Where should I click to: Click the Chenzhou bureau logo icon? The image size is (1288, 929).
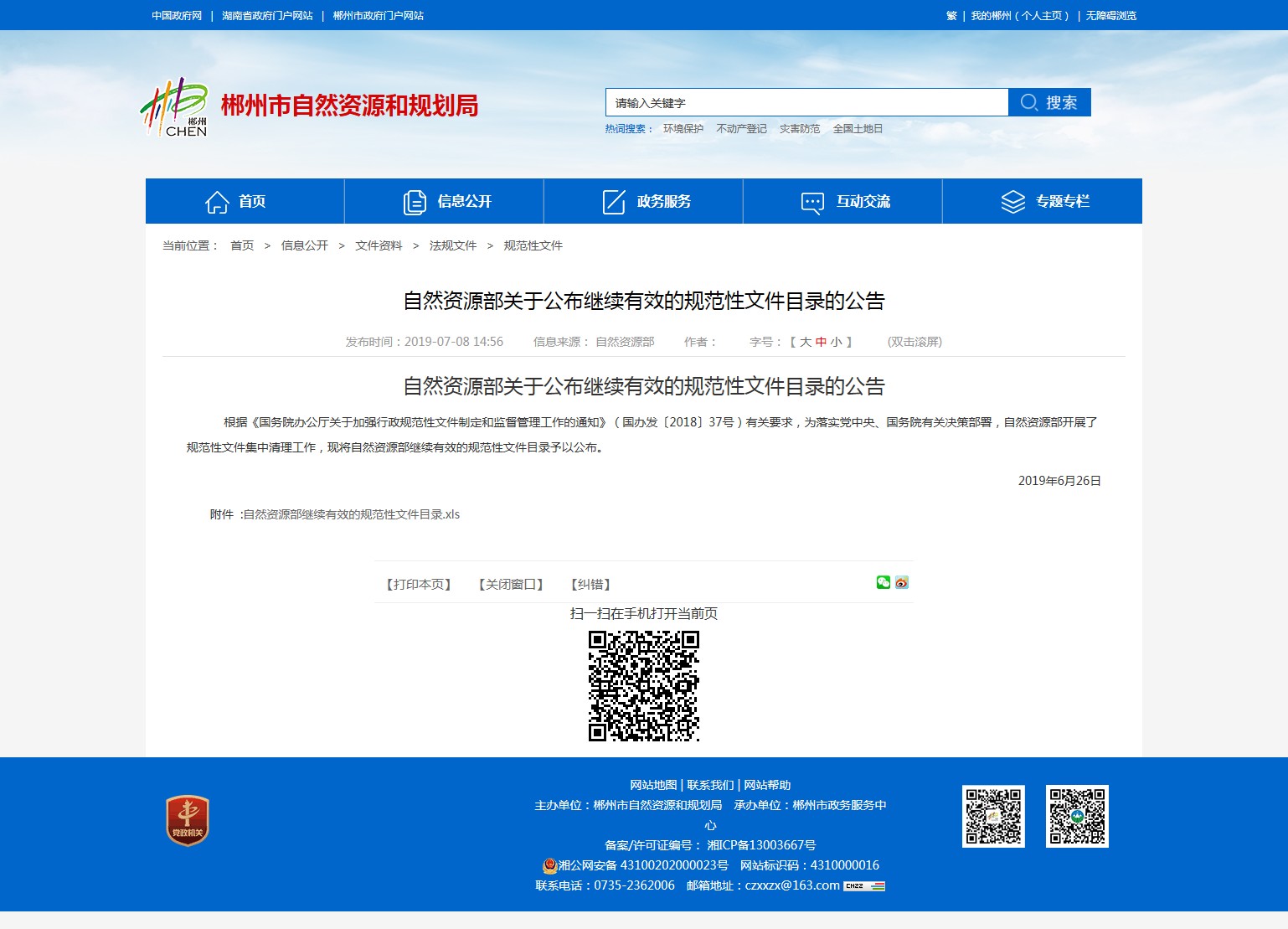click(174, 107)
